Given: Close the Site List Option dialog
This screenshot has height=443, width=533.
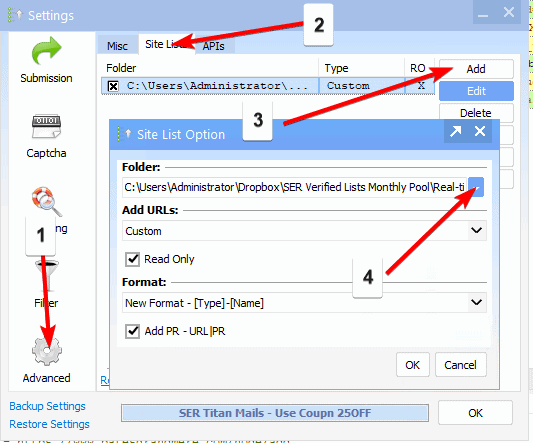Looking at the screenshot, I should click(x=480, y=131).
